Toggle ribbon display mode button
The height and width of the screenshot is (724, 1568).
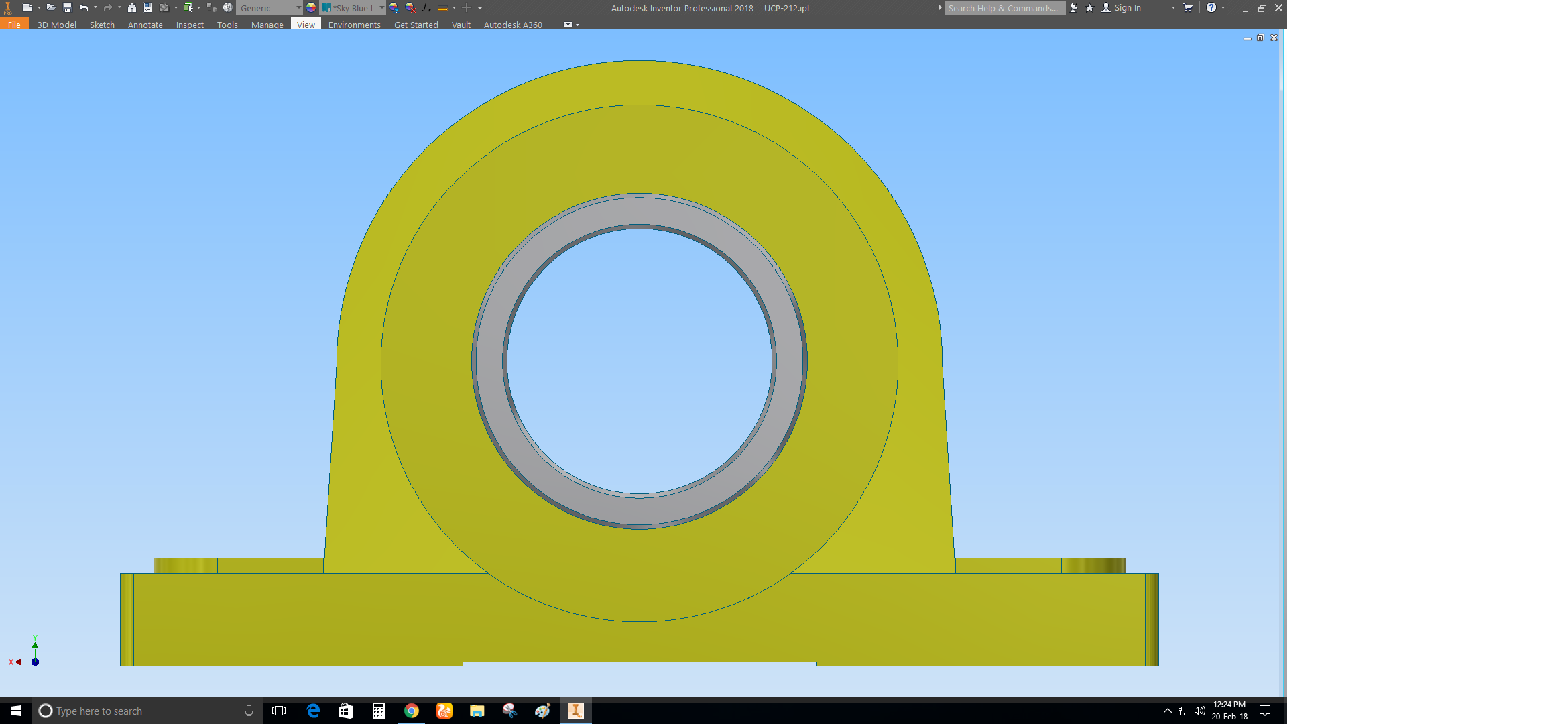point(568,25)
